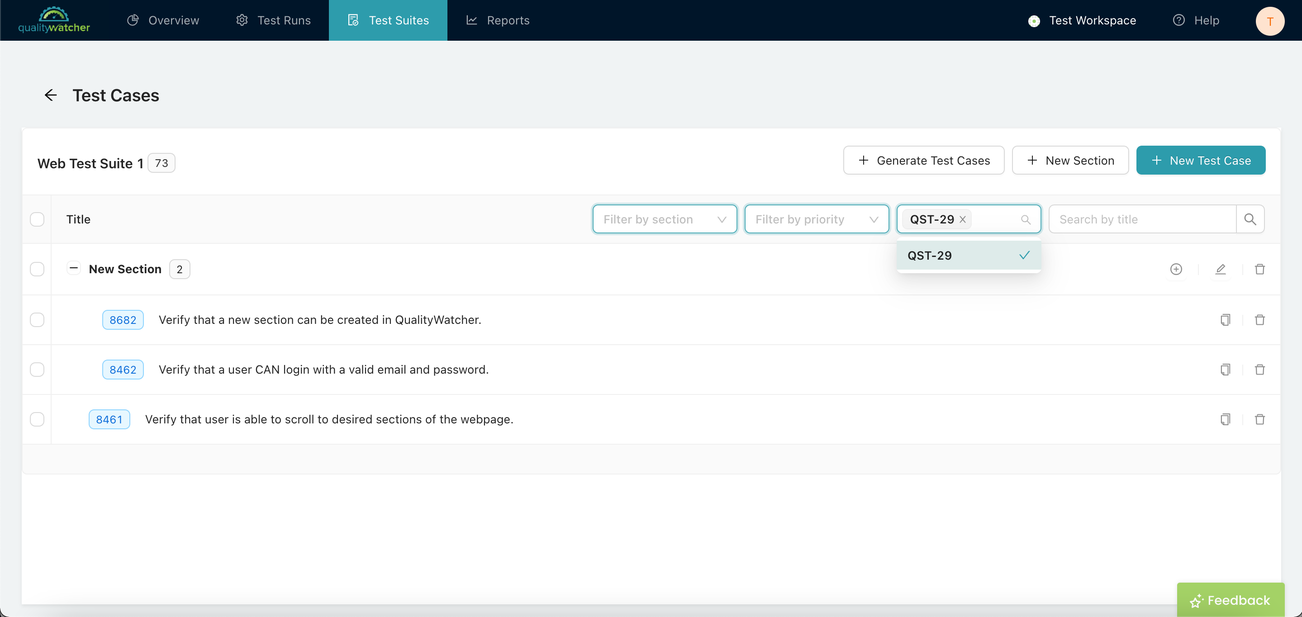Collapse New Section with the minus toggle
1302x617 pixels.
73,269
